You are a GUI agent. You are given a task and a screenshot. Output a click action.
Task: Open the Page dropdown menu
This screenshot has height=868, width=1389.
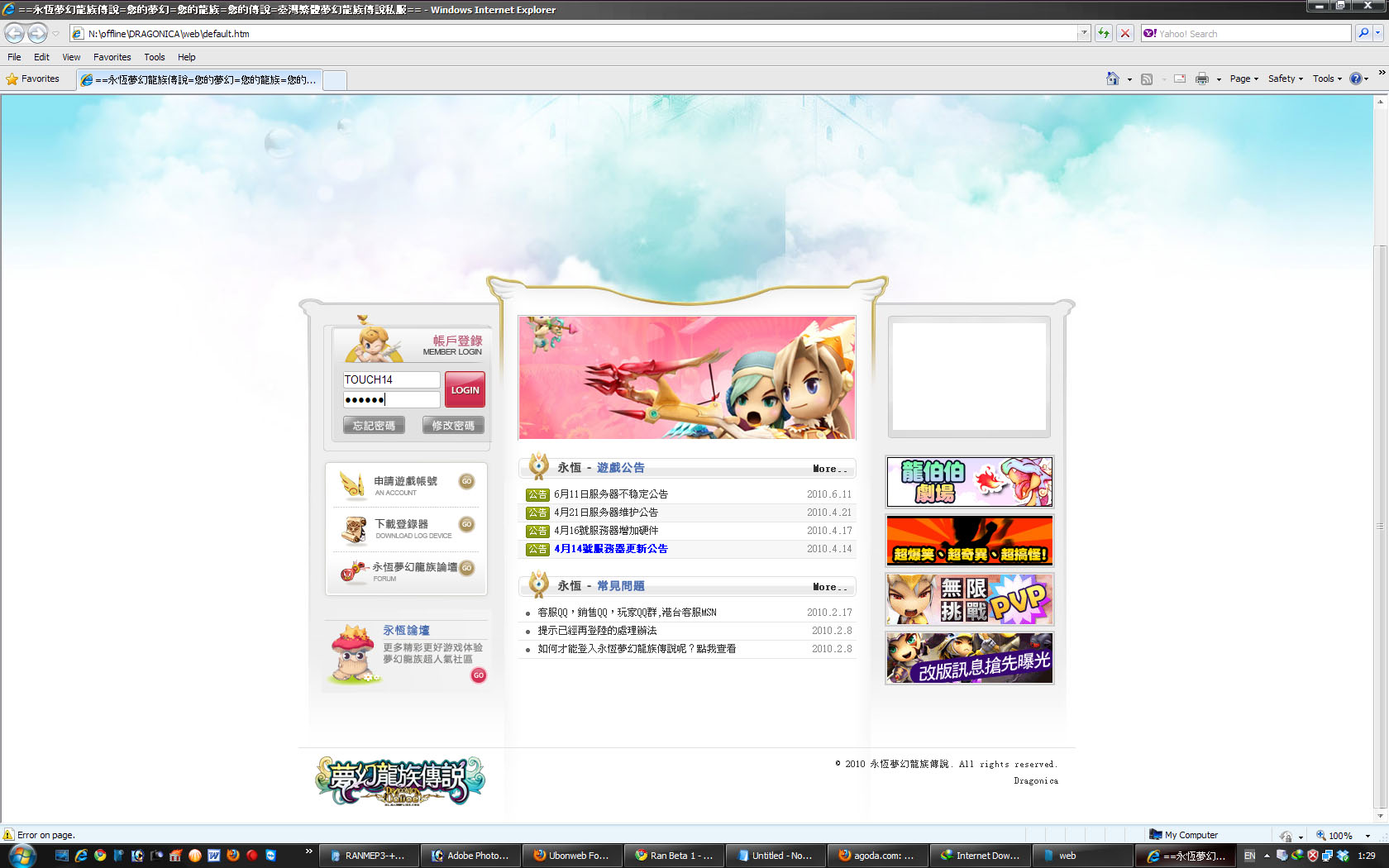pyautogui.click(x=1244, y=79)
